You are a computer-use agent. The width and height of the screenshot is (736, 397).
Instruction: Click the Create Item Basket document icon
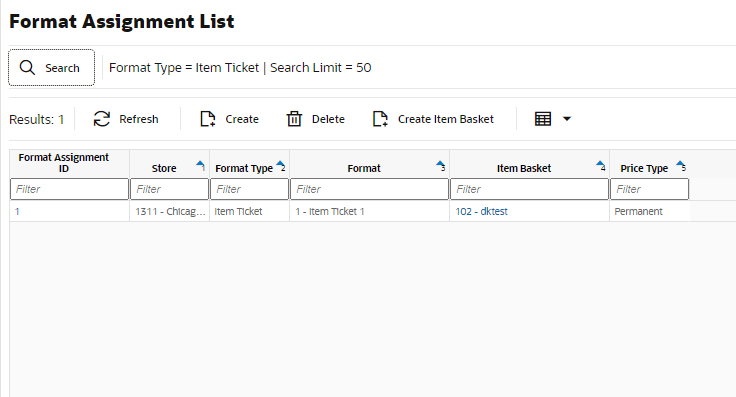380,119
